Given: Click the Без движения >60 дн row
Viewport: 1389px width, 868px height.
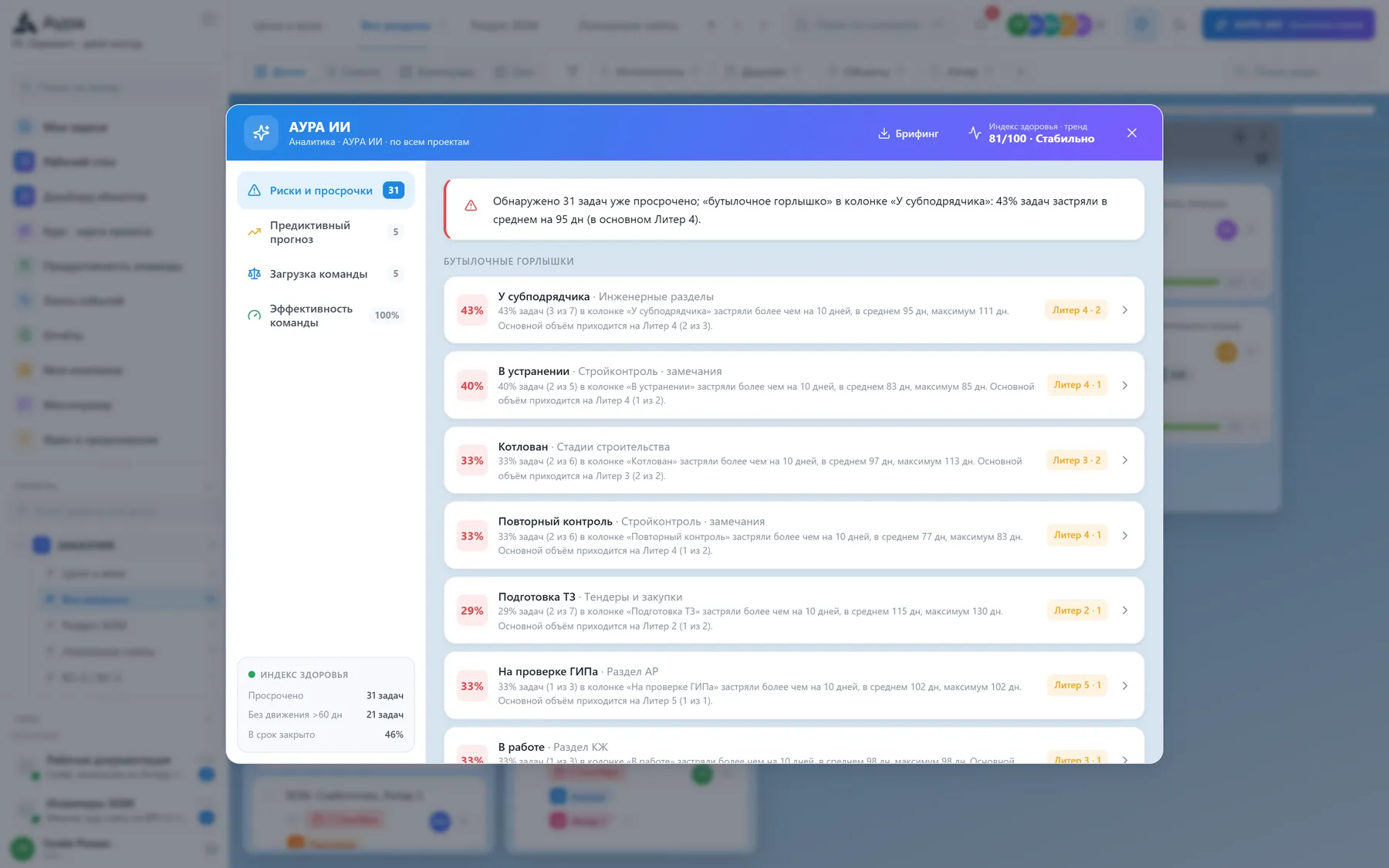Looking at the screenshot, I should (x=326, y=715).
